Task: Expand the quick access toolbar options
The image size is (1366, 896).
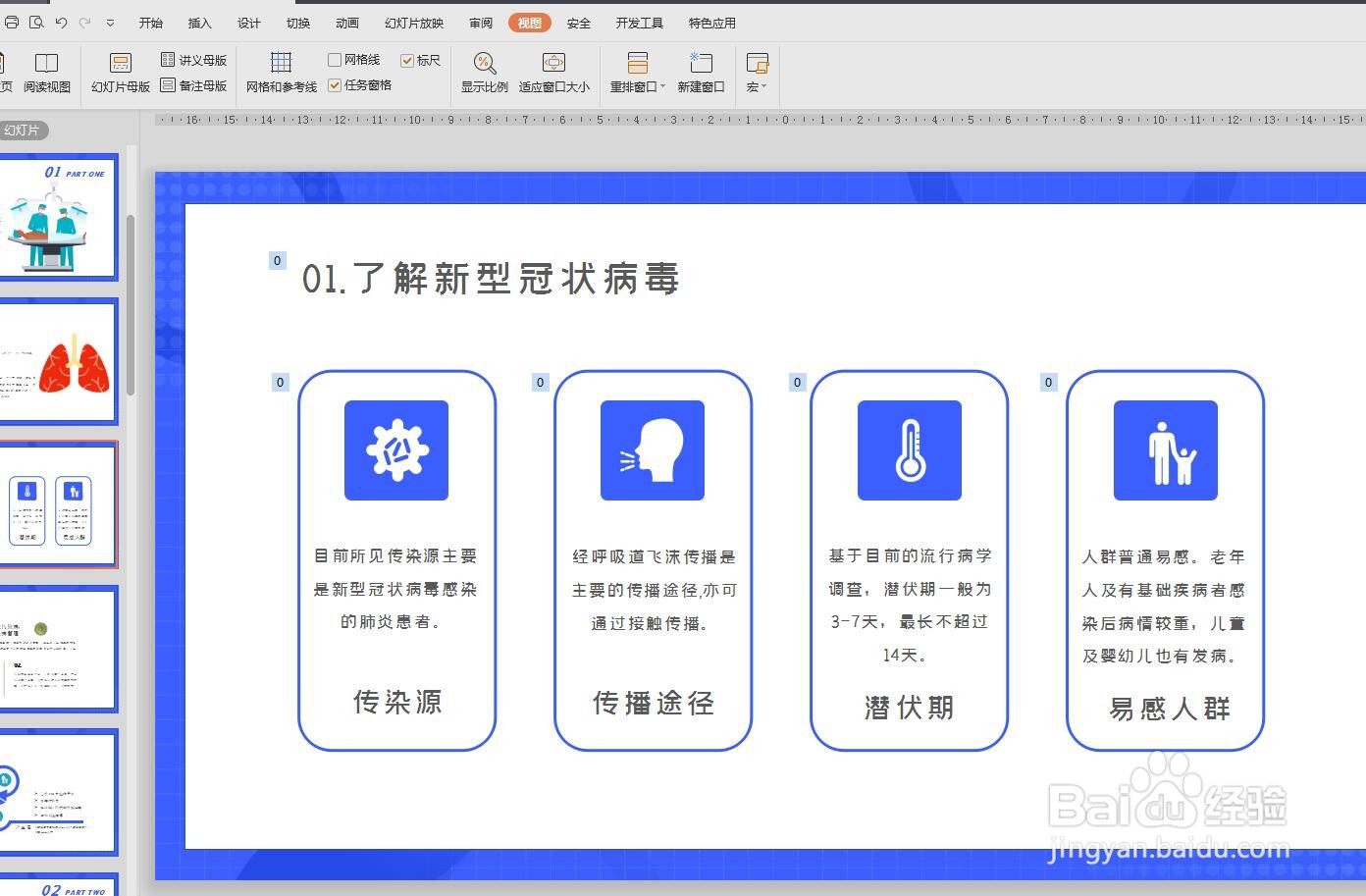Action: (110, 23)
